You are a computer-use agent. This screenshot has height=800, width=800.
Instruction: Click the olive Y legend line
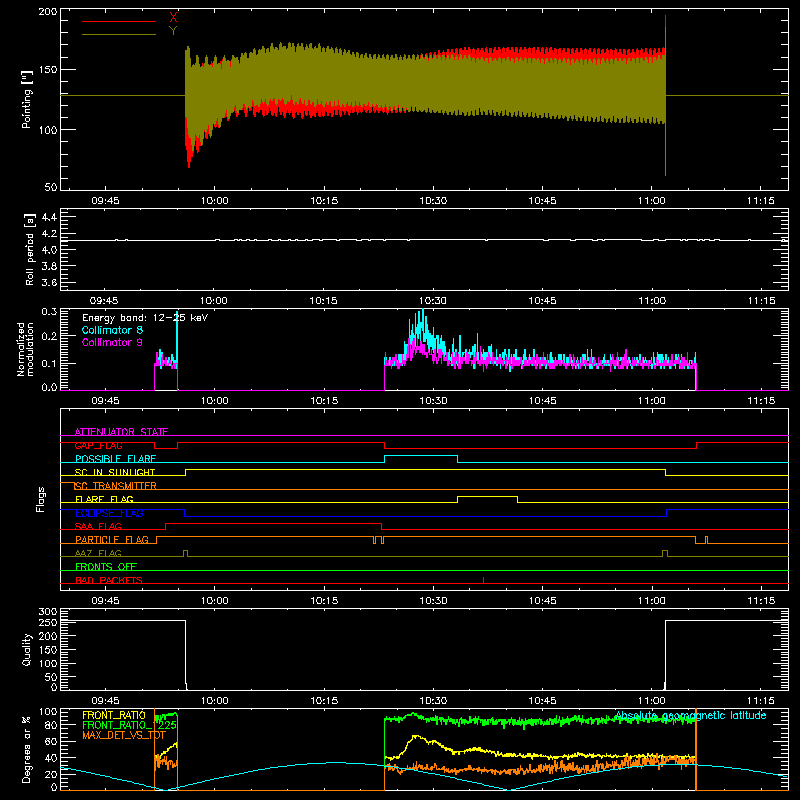119,34
